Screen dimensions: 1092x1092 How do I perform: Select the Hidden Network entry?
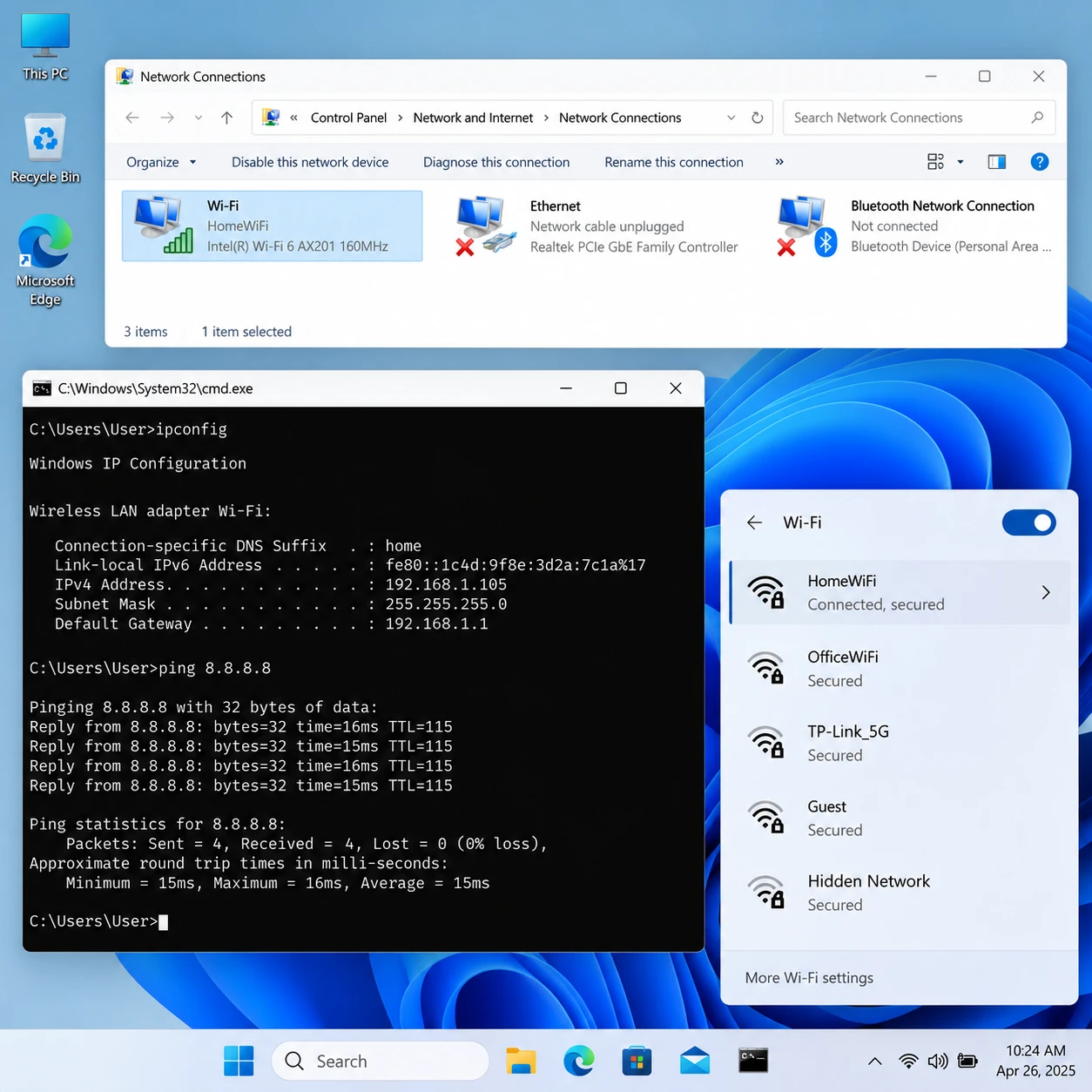coord(900,893)
